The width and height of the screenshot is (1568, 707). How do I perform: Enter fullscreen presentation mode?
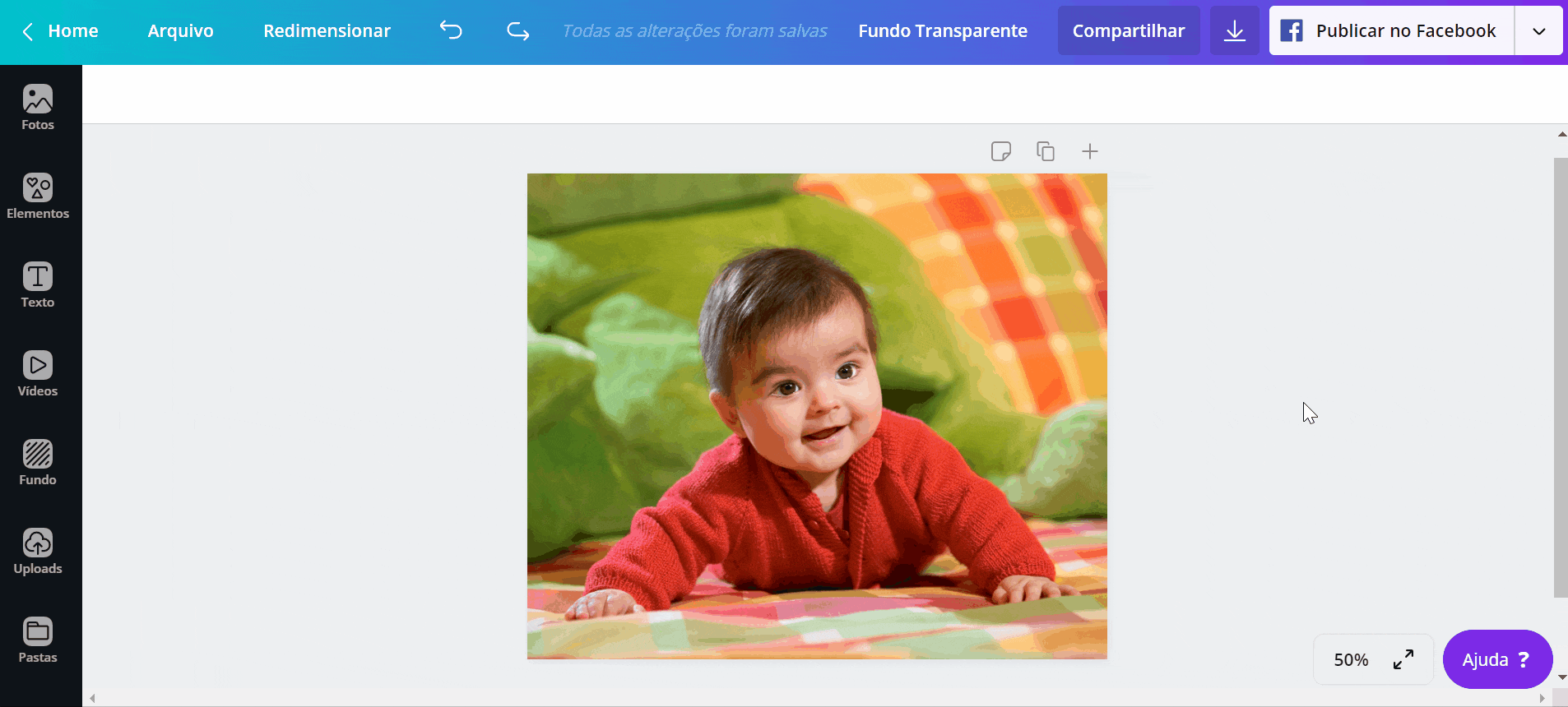tap(1403, 659)
